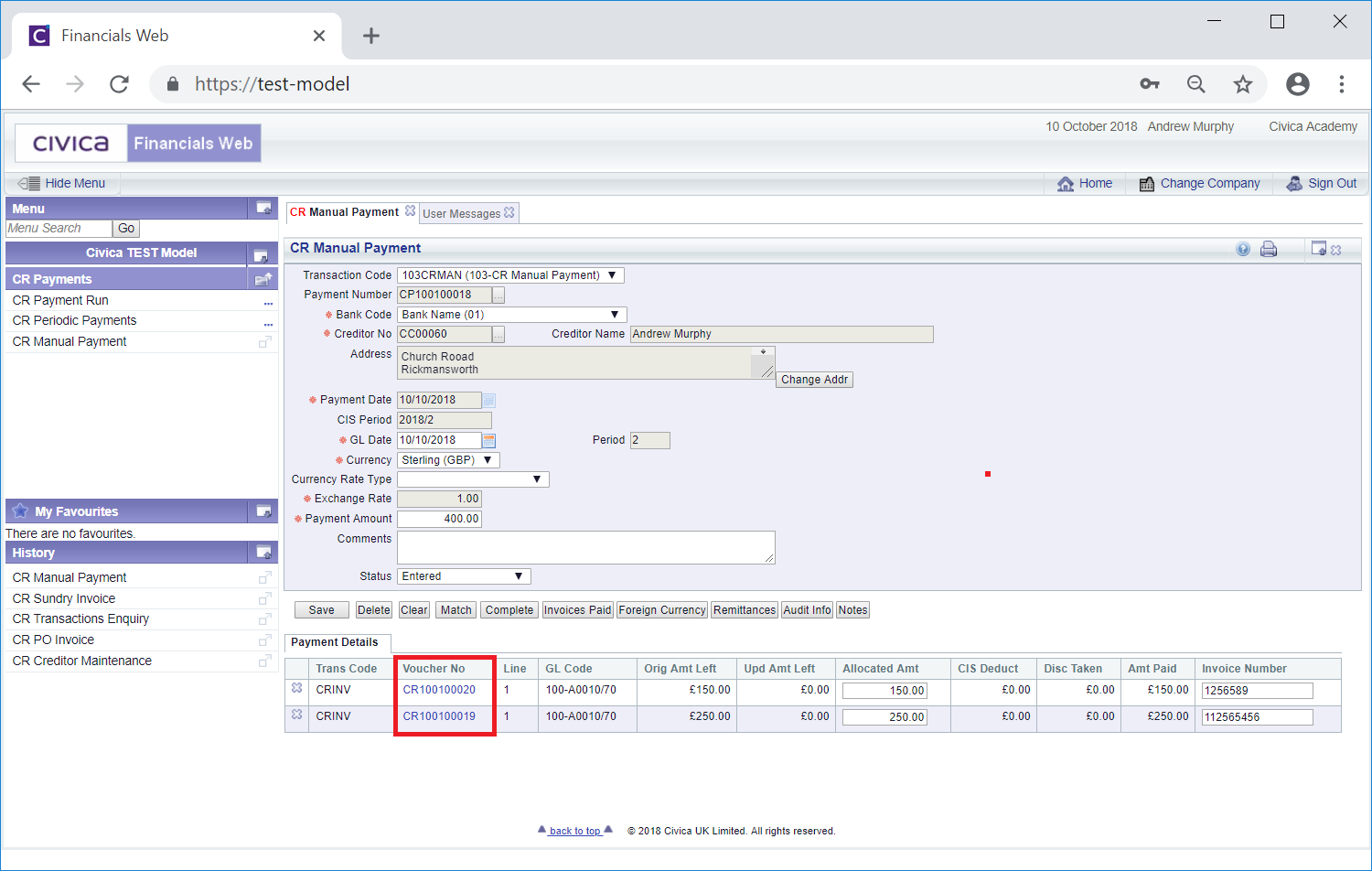Click the Save button

[322, 610]
